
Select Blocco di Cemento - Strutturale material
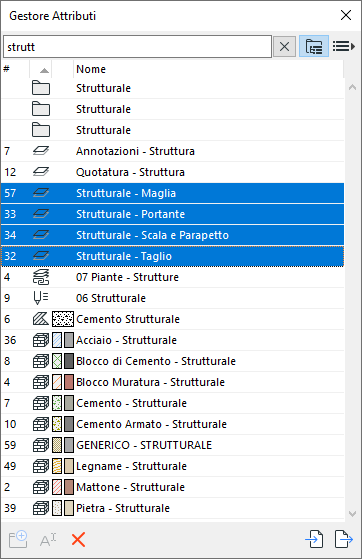(x=173, y=361)
